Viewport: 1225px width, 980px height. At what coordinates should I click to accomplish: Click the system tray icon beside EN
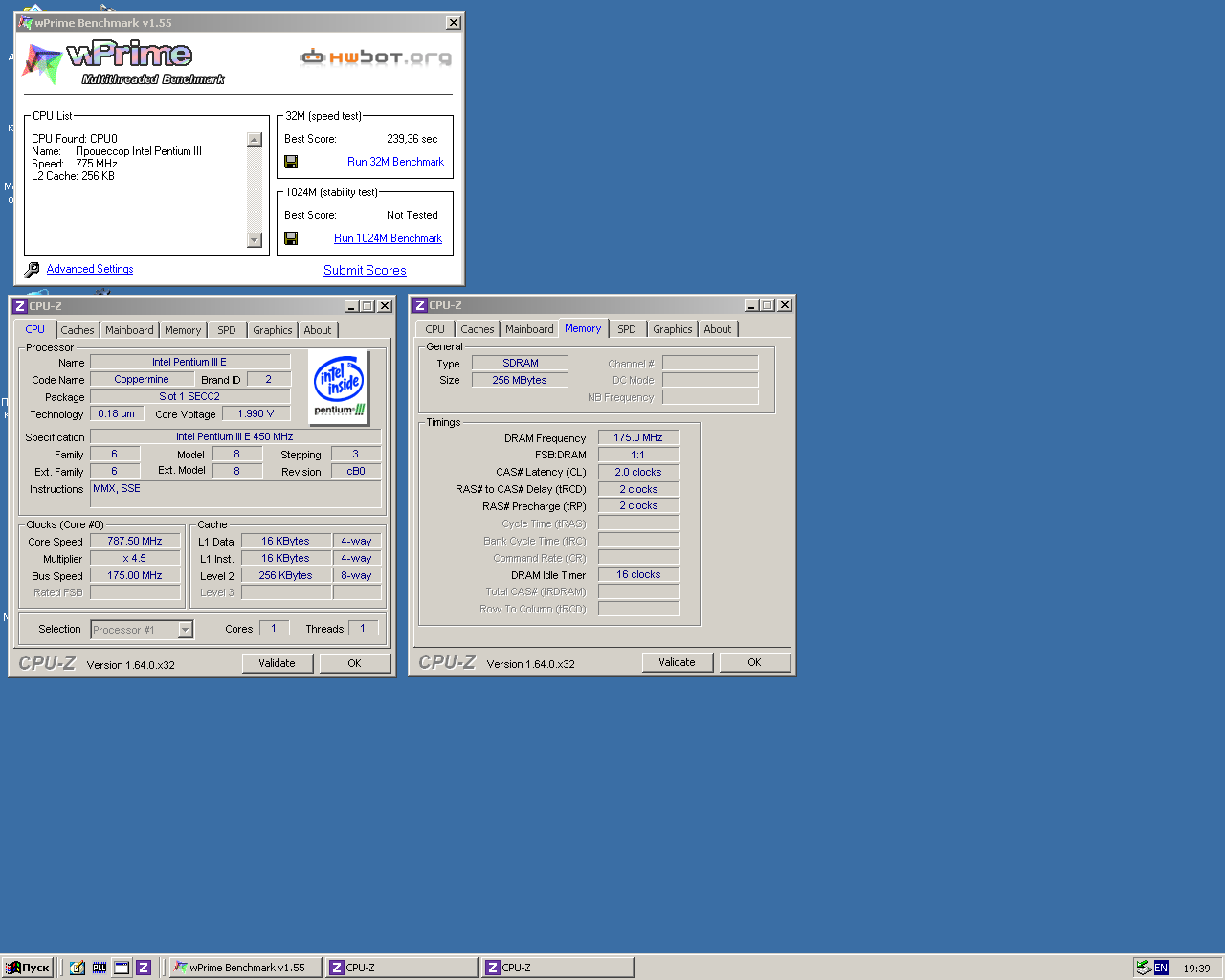[1144, 968]
